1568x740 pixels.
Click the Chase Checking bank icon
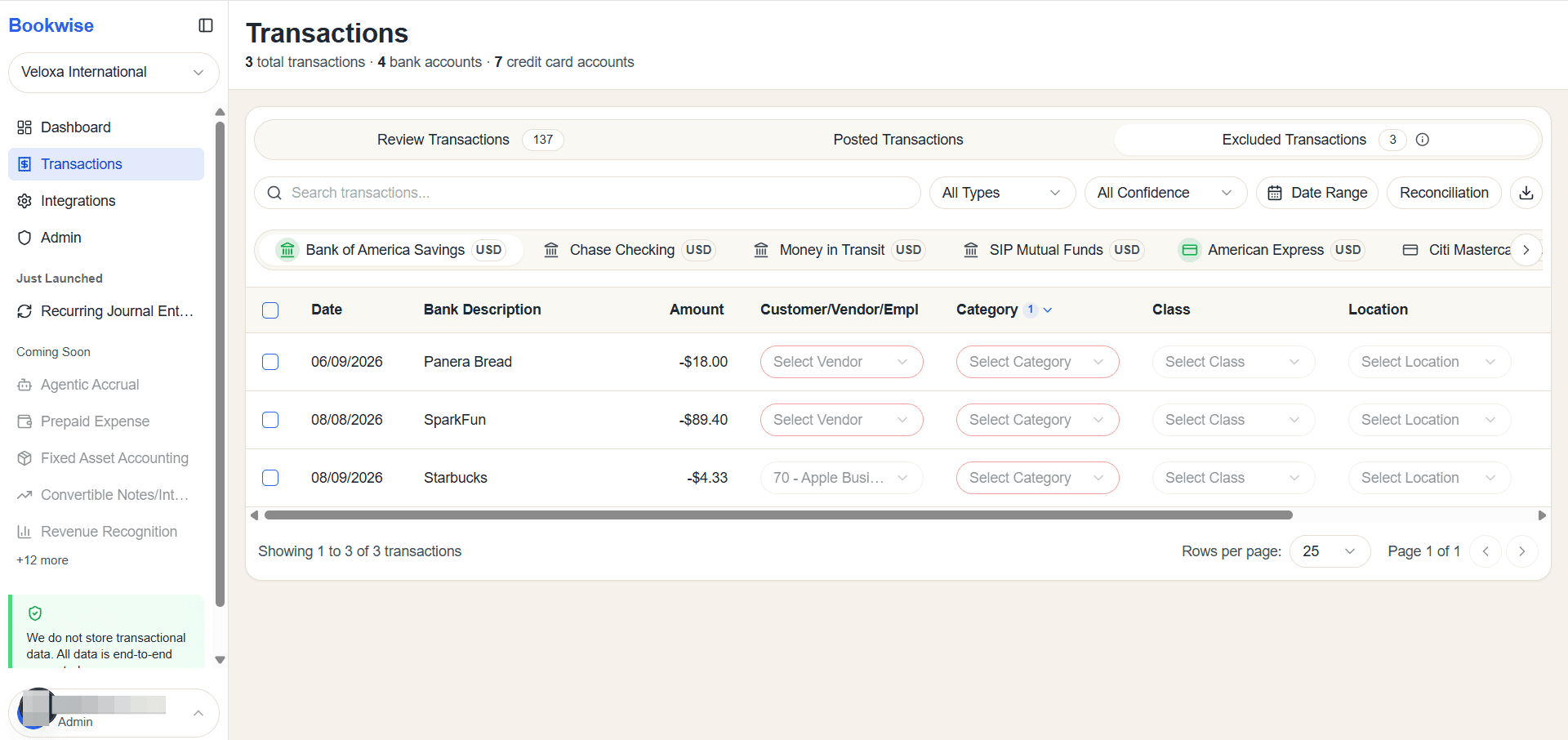pos(551,250)
